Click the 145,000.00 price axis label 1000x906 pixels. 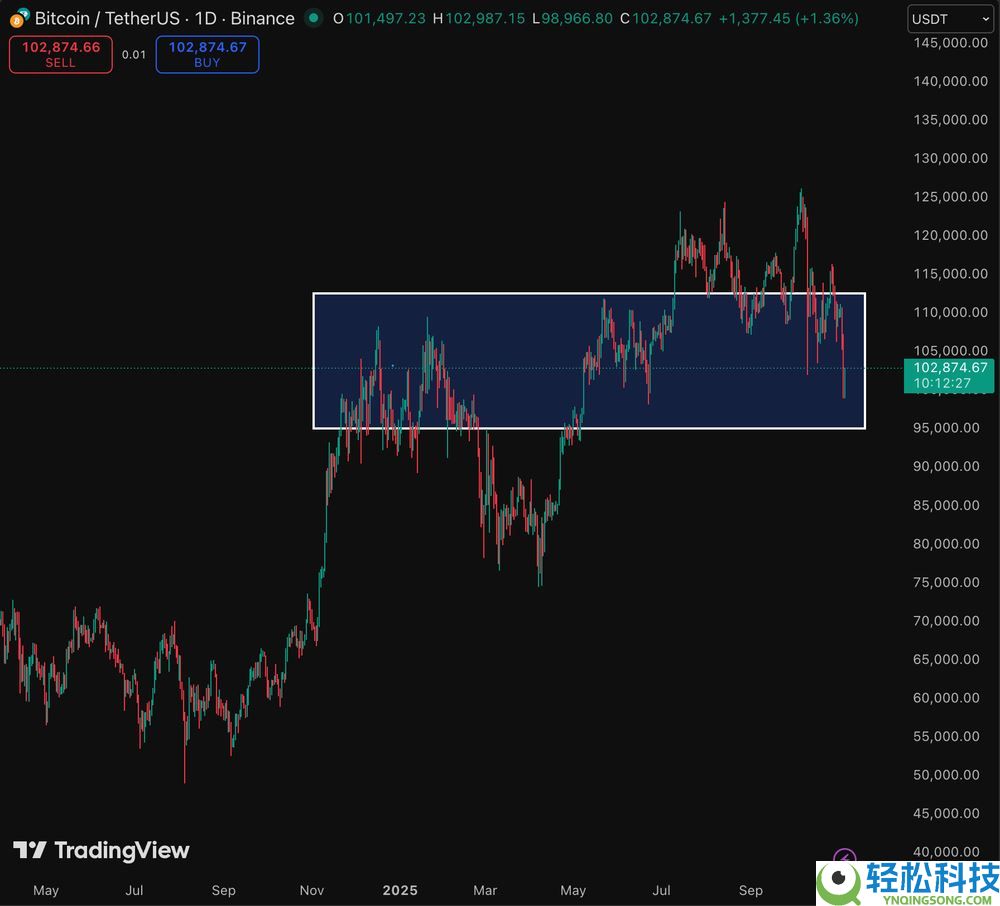(950, 43)
